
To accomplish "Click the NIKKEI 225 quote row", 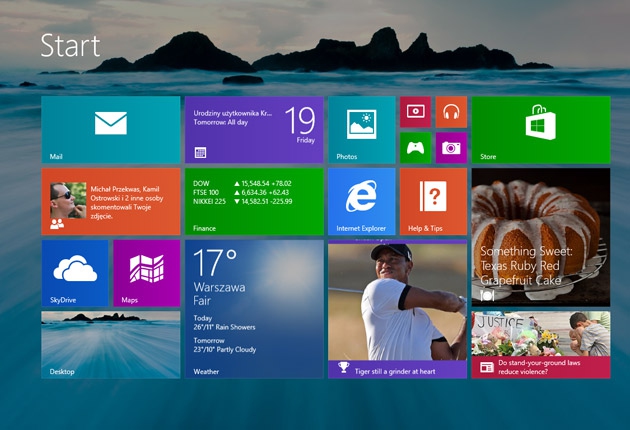I will pyautogui.click(x=243, y=201).
